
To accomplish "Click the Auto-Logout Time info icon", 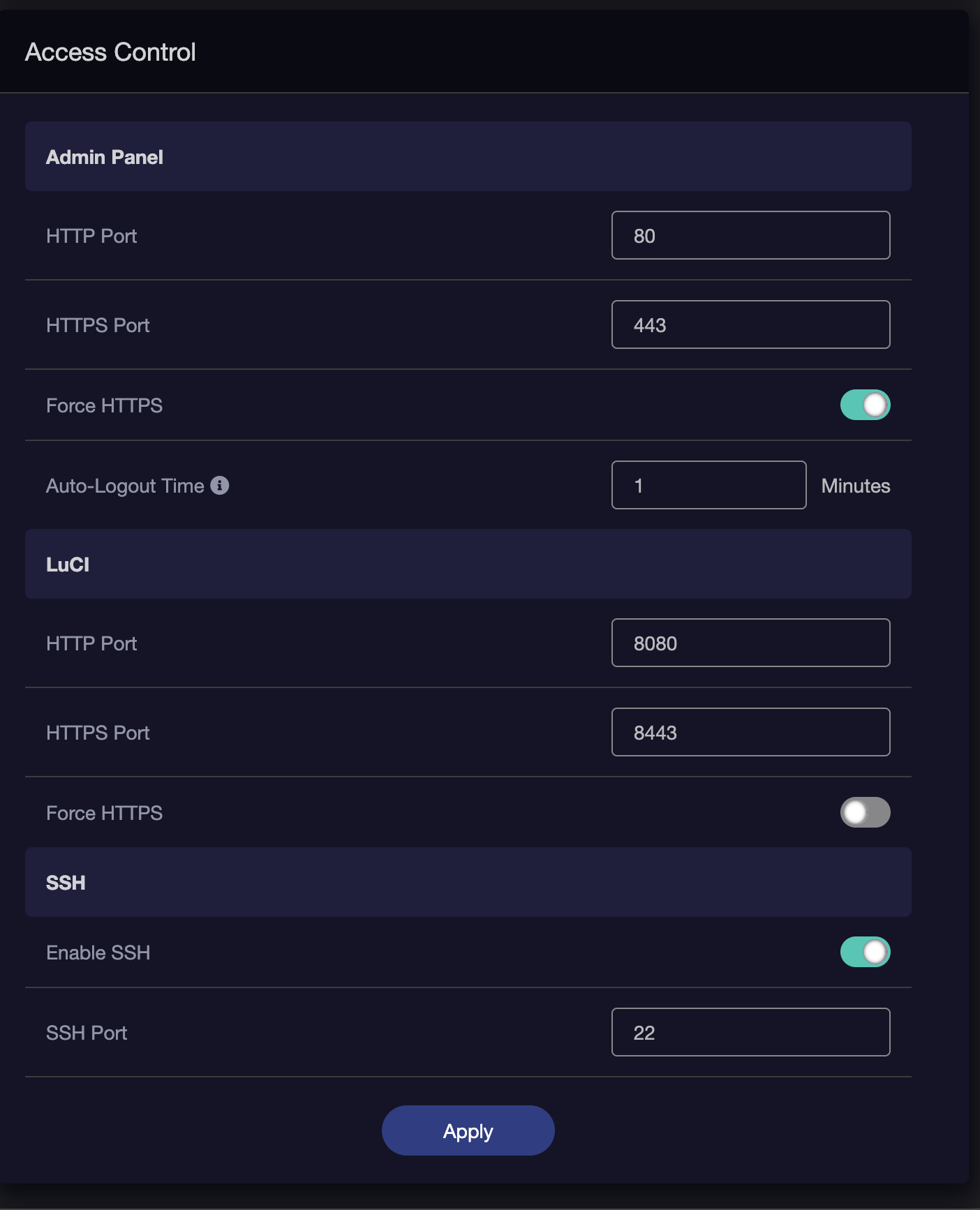I will pos(220,485).
